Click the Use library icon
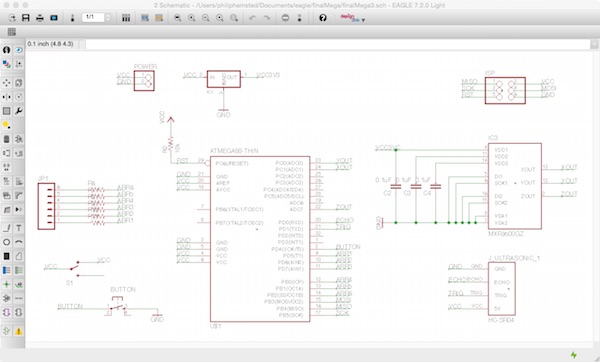The image size is (600, 362). tap(126, 18)
